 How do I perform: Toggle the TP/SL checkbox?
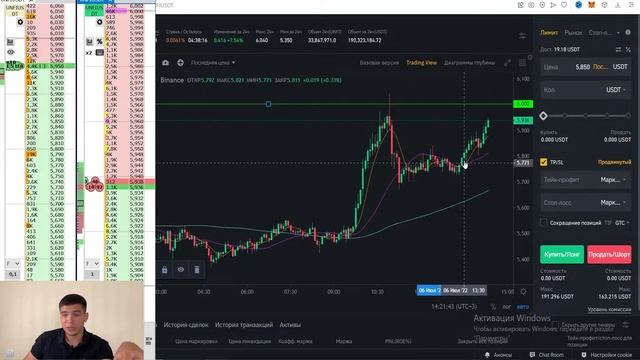pos(543,162)
